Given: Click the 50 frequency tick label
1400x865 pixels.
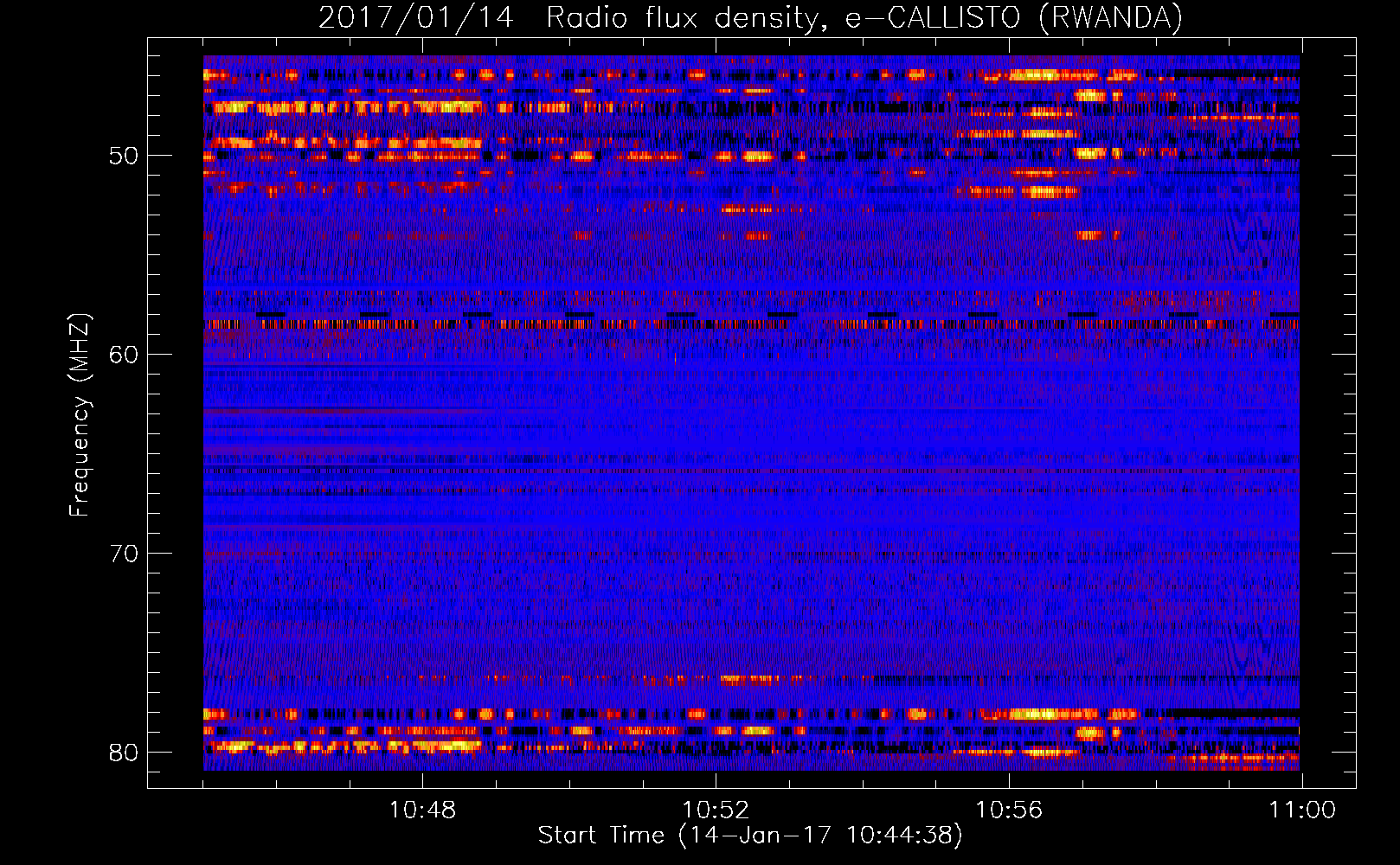Looking at the screenshot, I should 124,157.
